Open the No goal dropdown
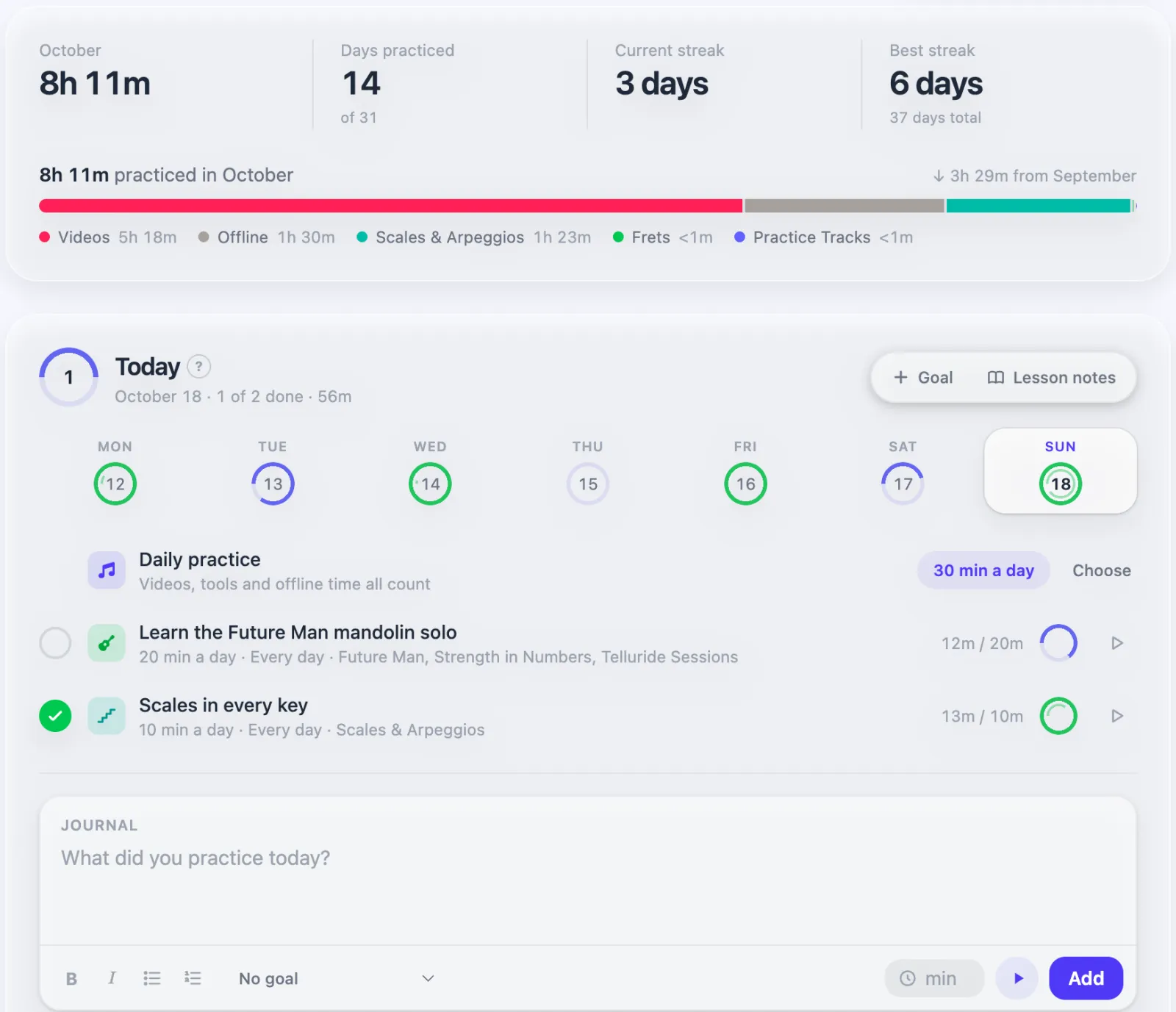 336,978
